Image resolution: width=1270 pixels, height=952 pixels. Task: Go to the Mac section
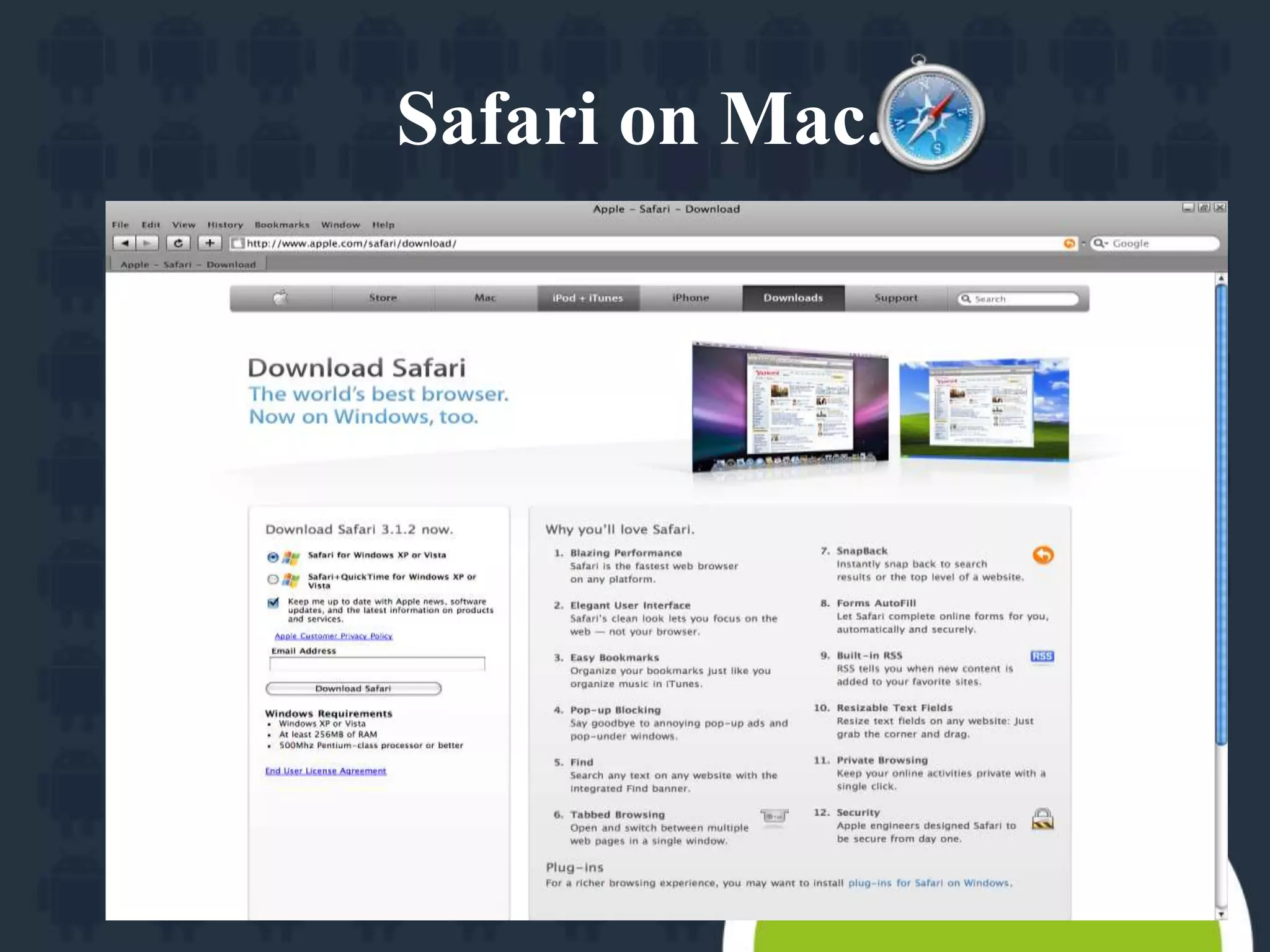[486, 298]
